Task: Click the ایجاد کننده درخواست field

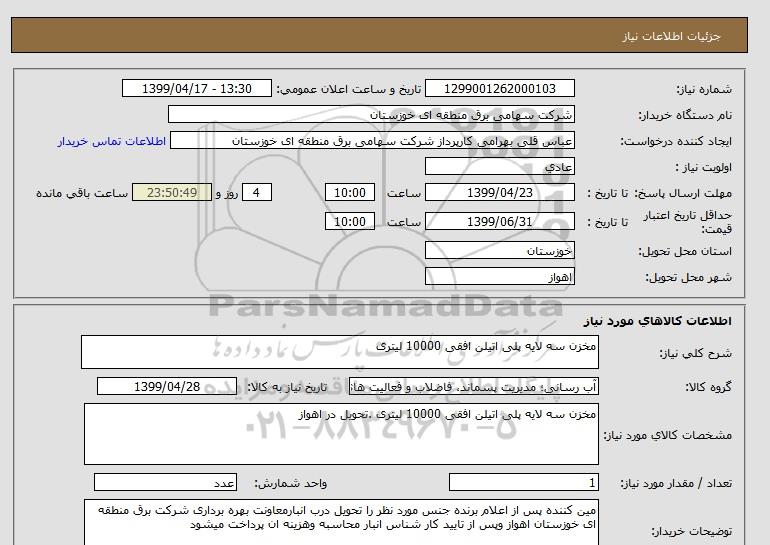Action: [x=387, y=141]
